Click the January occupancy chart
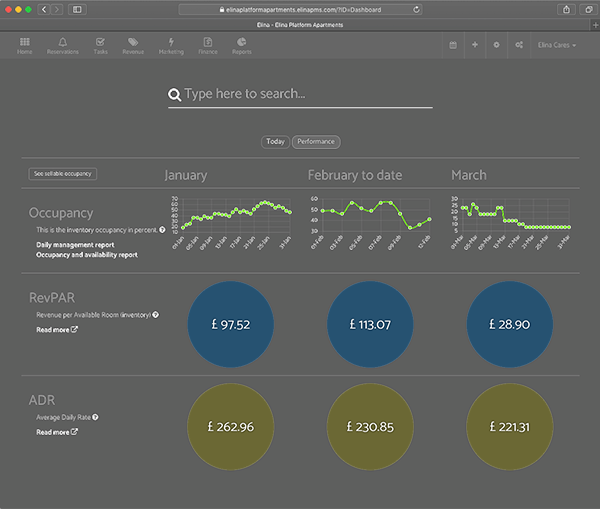 pos(231,223)
